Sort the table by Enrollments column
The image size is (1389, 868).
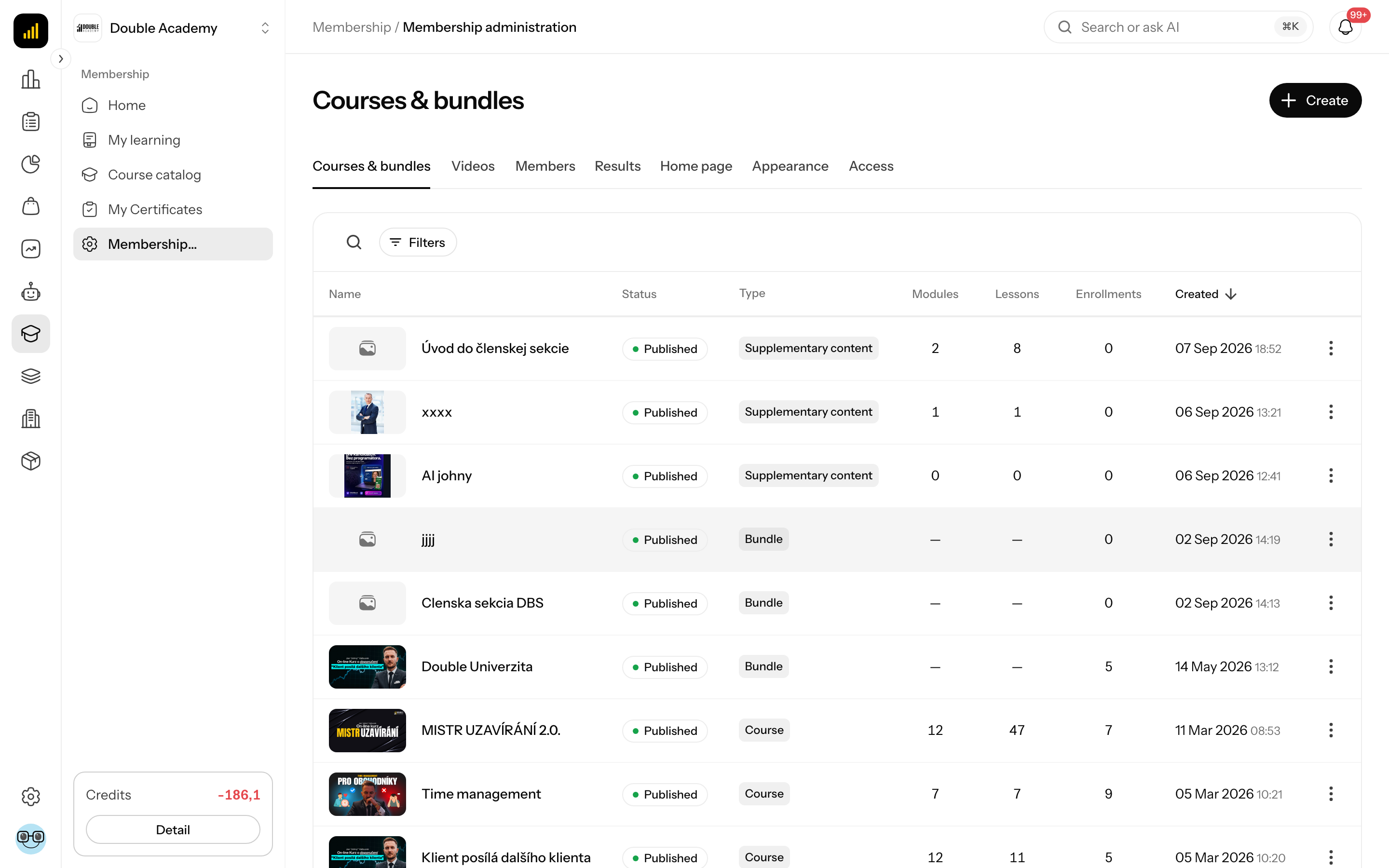point(1108,294)
